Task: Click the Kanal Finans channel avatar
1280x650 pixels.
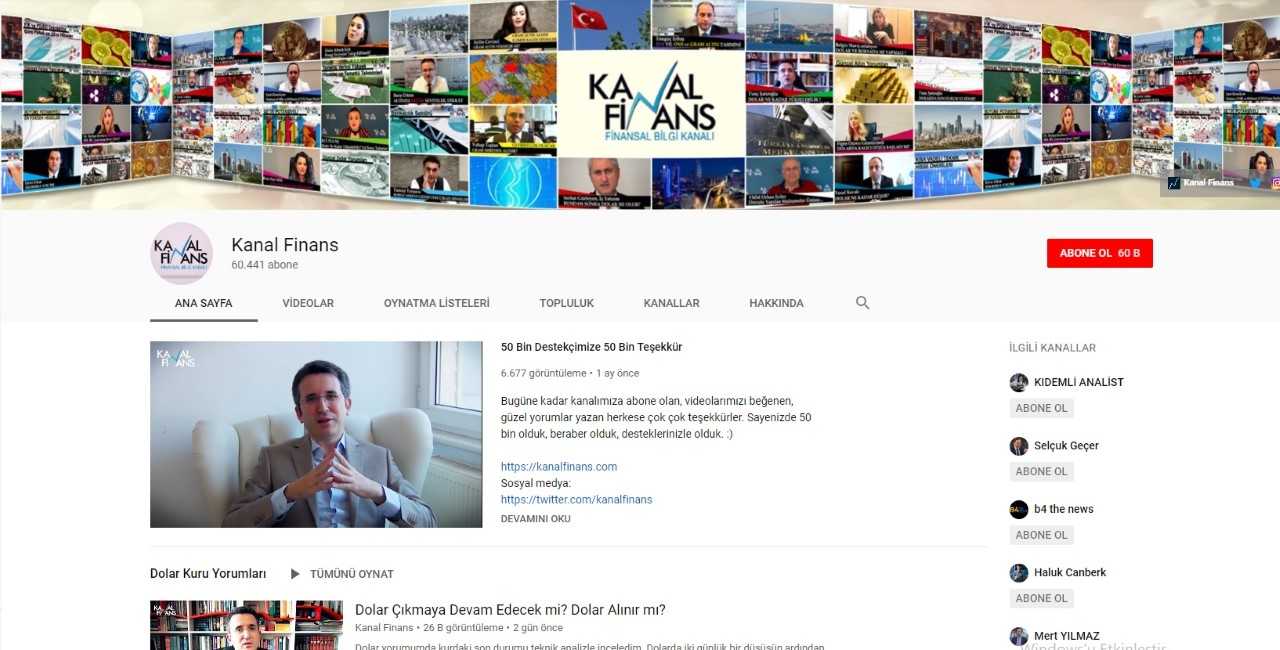Action: click(181, 254)
